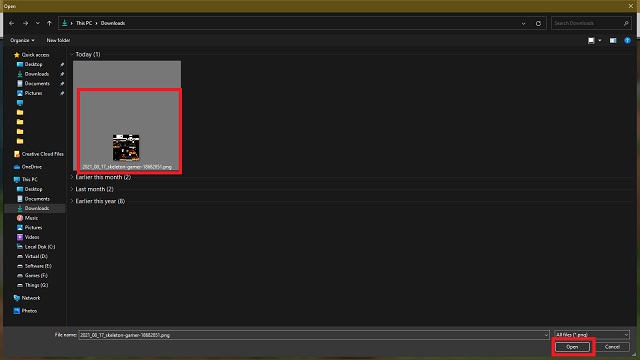Image resolution: width=640 pixels, height=360 pixels.
Task: Select Pictures under Quick access
Action: point(33,93)
